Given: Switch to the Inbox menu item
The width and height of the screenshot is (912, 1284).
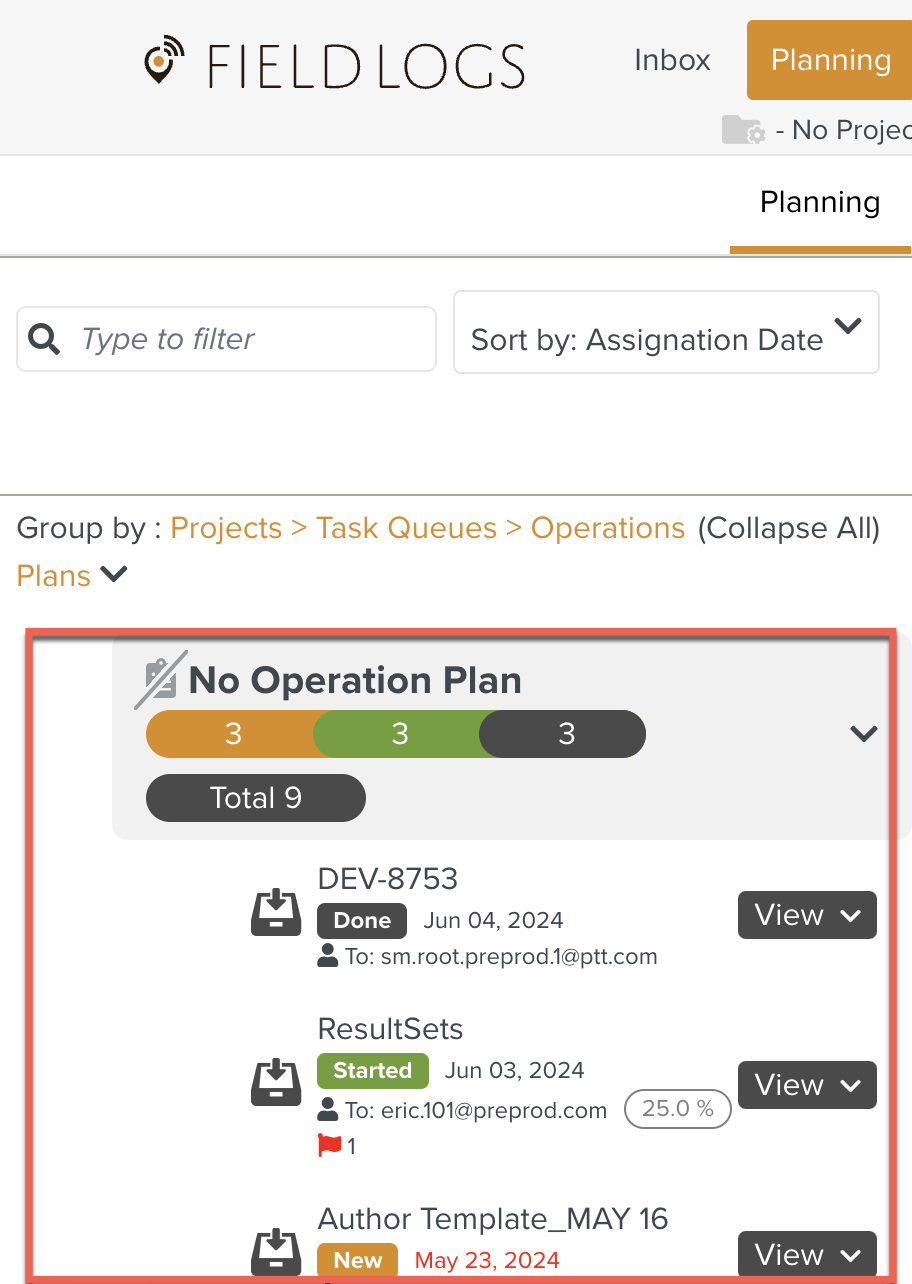Looking at the screenshot, I should pos(672,60).
